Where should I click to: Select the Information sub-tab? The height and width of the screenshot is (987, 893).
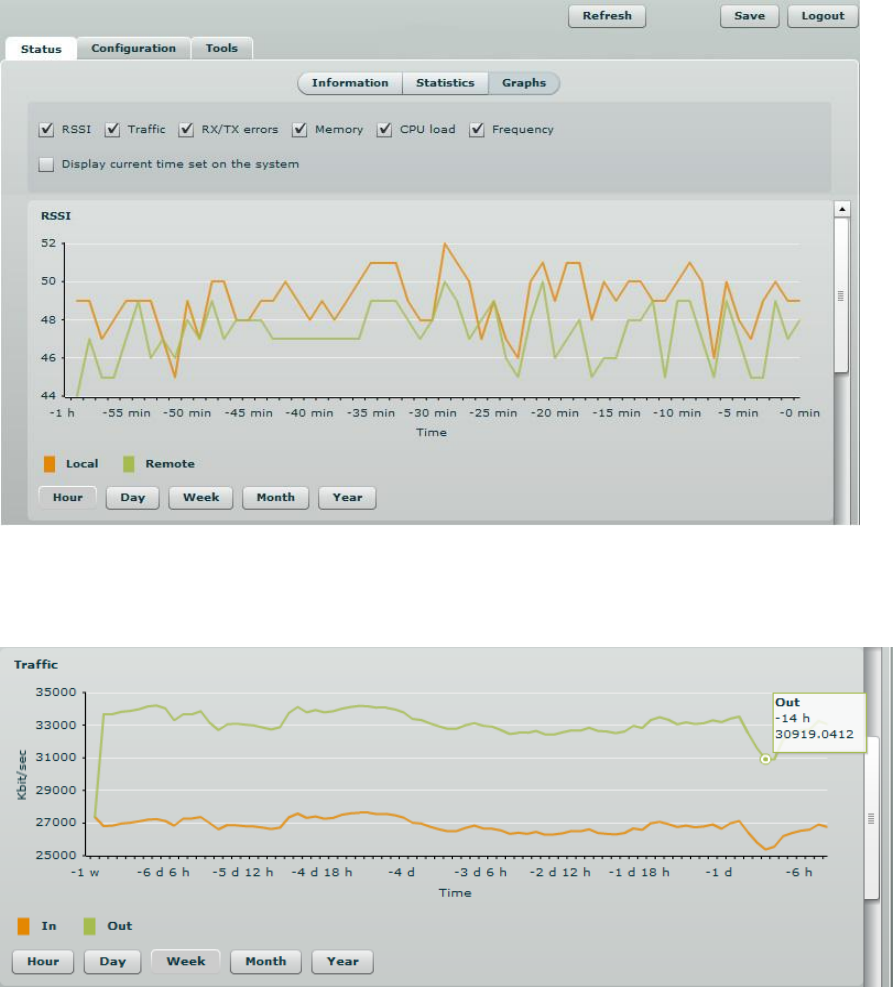[x=350, y=83]
